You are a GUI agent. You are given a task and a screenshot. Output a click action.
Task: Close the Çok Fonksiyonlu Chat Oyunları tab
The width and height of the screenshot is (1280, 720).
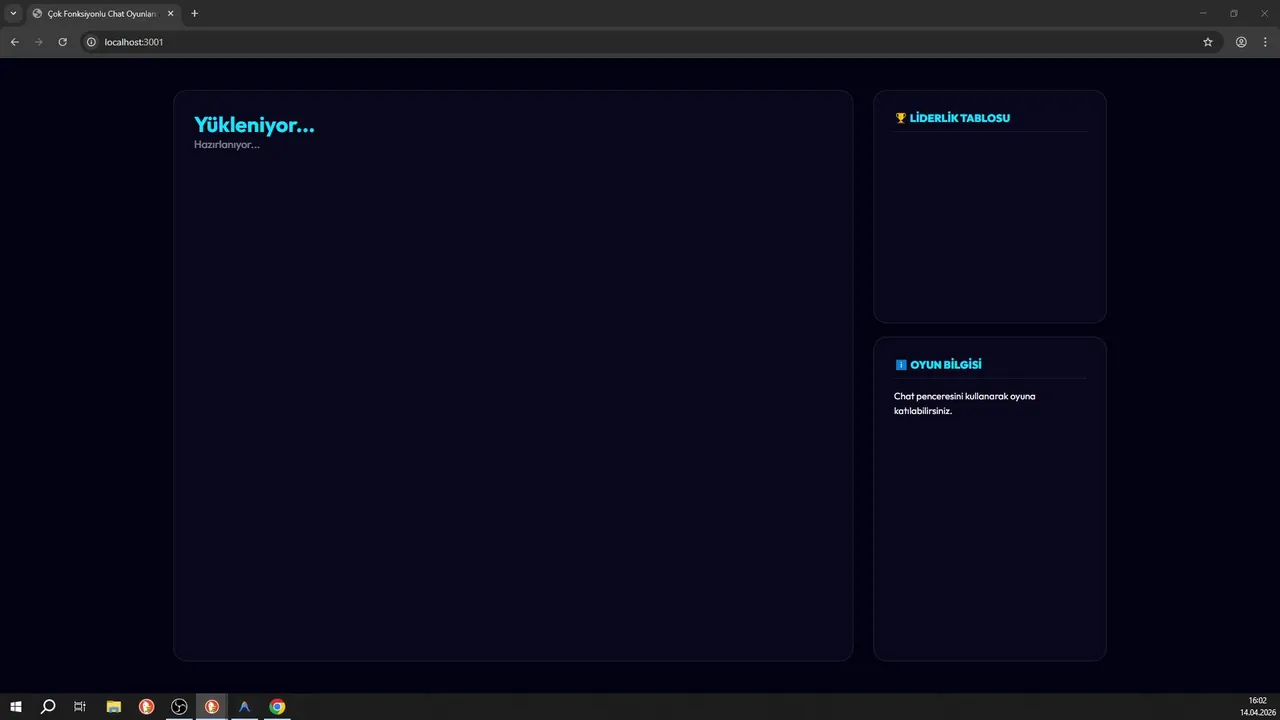(x=170, y=14)
